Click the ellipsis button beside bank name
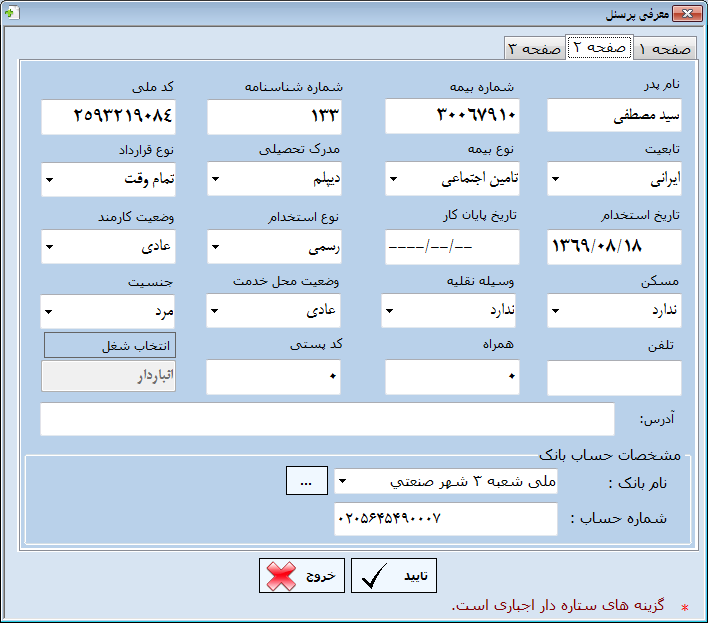The width and height of the screenshot is (708, 623). coord(306,481)
